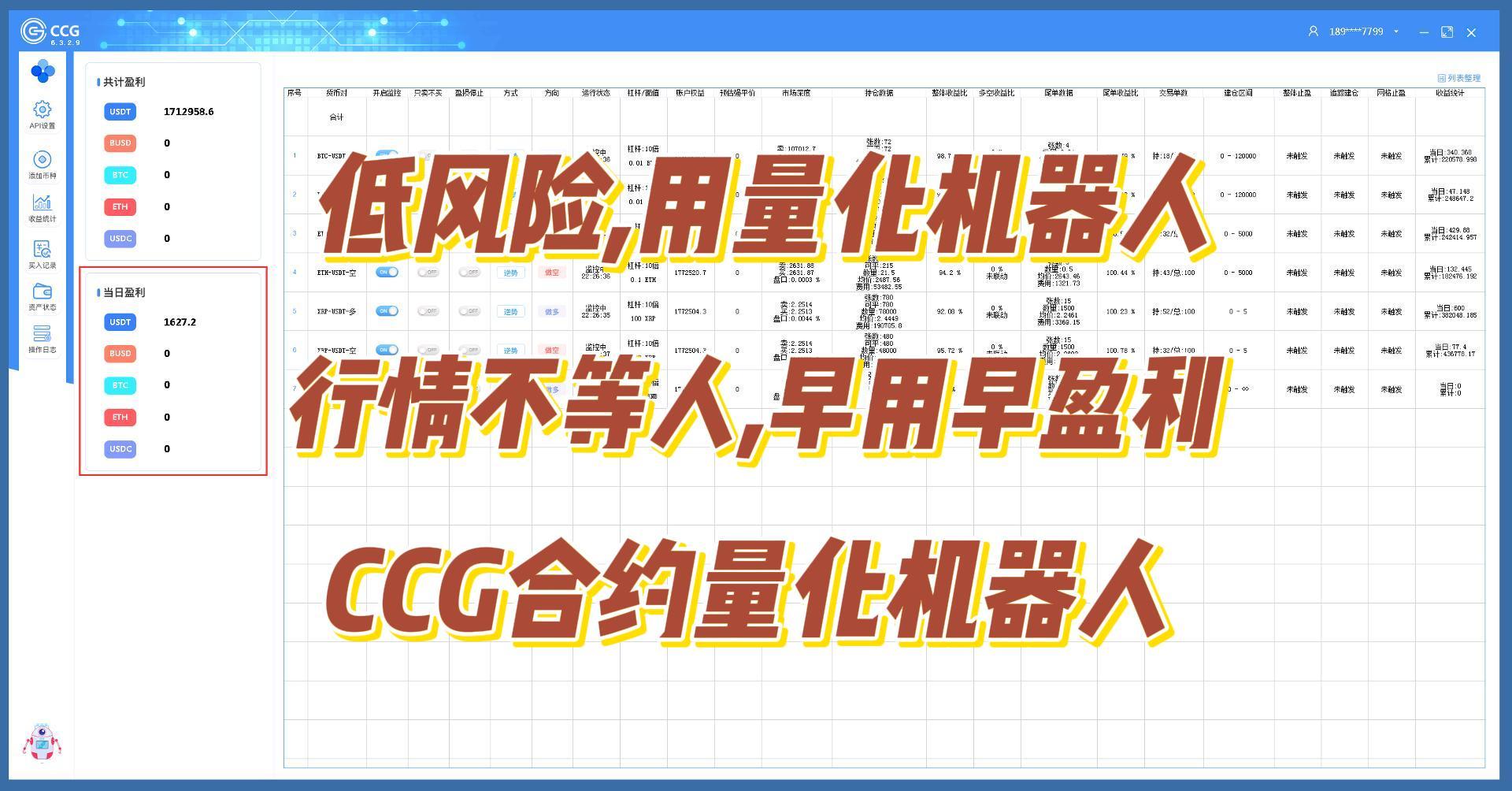Viewport: 1512px width, 791px height.
Task: Toggle 盈损停止 for ETH-USDT-空
Action: click(x=469, y=273)
